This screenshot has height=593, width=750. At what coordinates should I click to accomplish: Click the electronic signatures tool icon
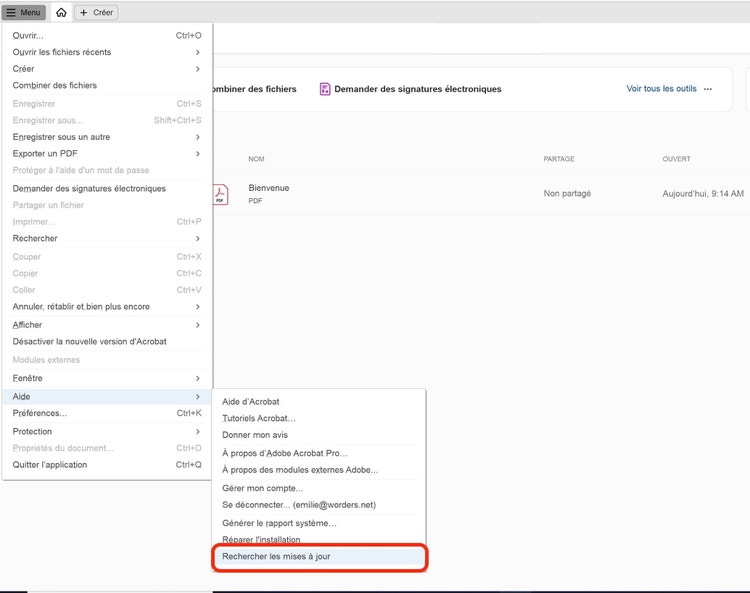pyautogui.click(x=325, y=89)
